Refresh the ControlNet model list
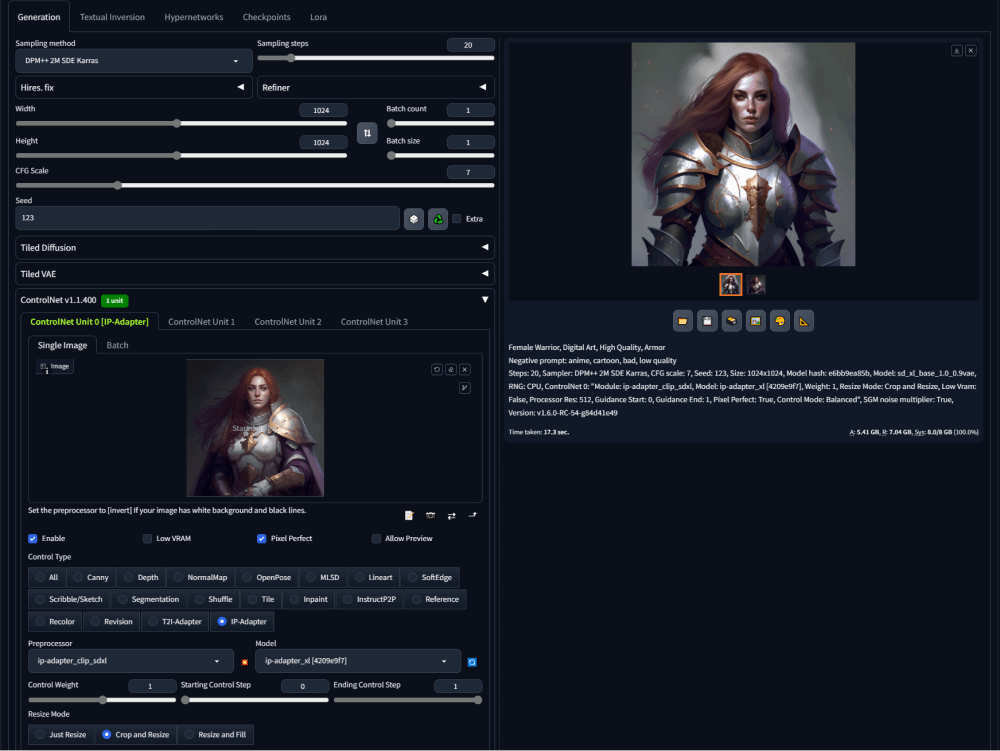The image size is (1000, 751). tap(471, 661)
